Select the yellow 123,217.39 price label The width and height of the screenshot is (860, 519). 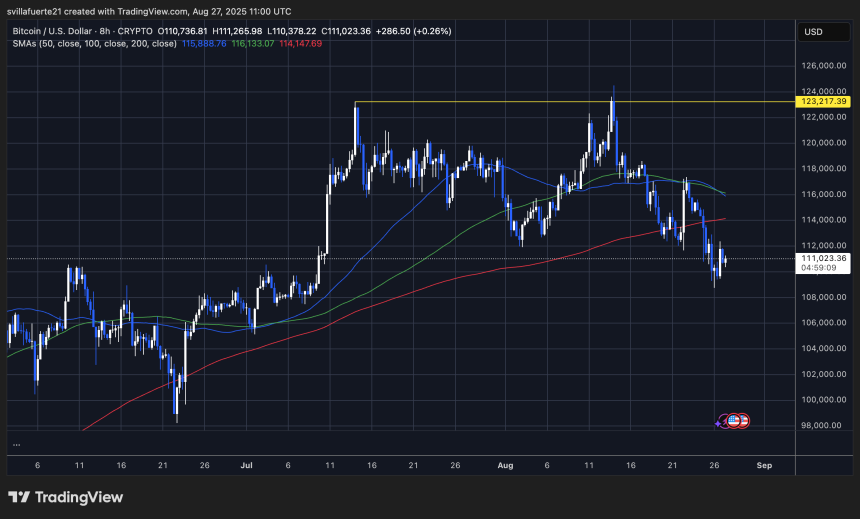(x=825, y=102)
